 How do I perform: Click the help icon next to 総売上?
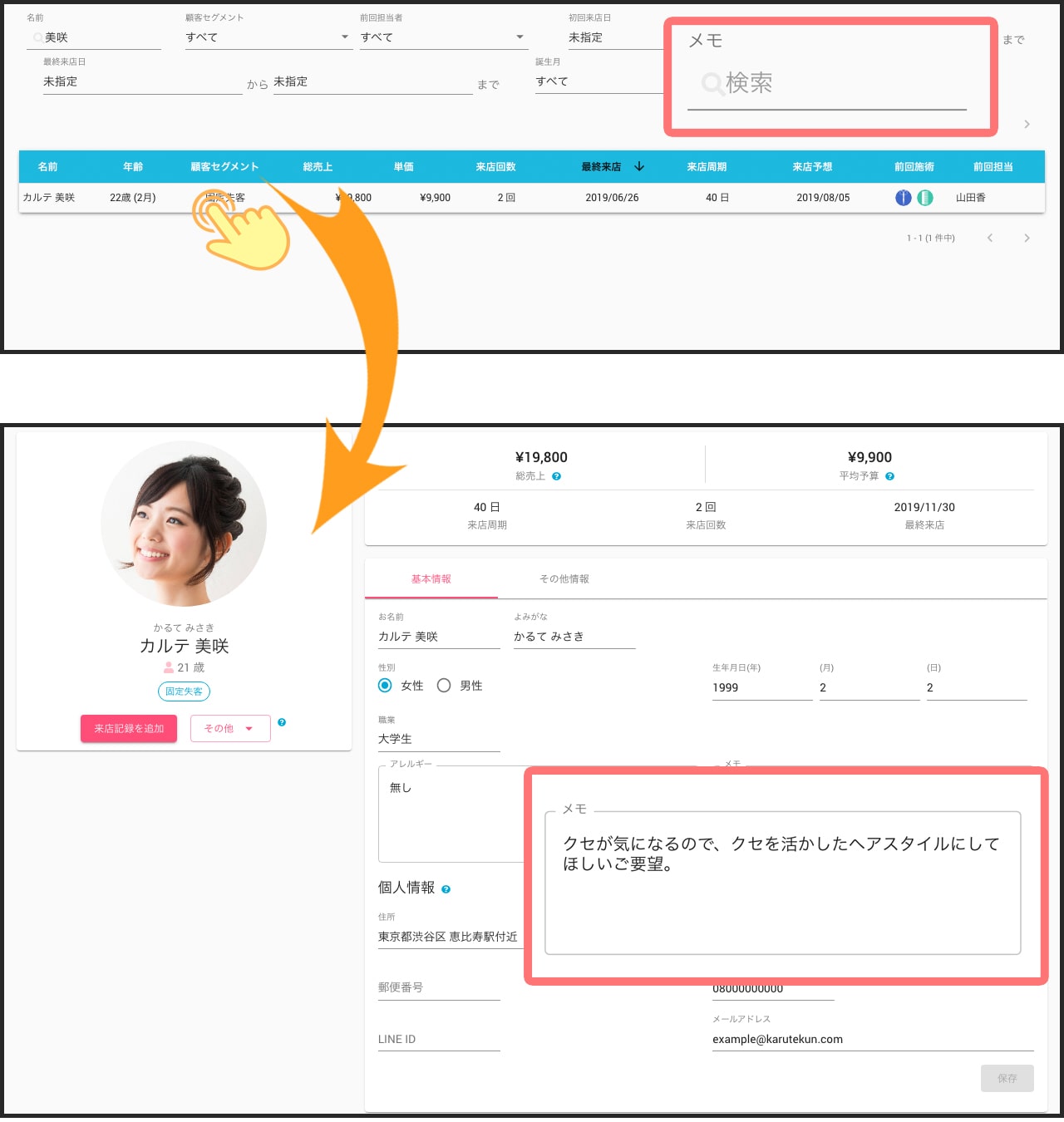tap(557, 477)
